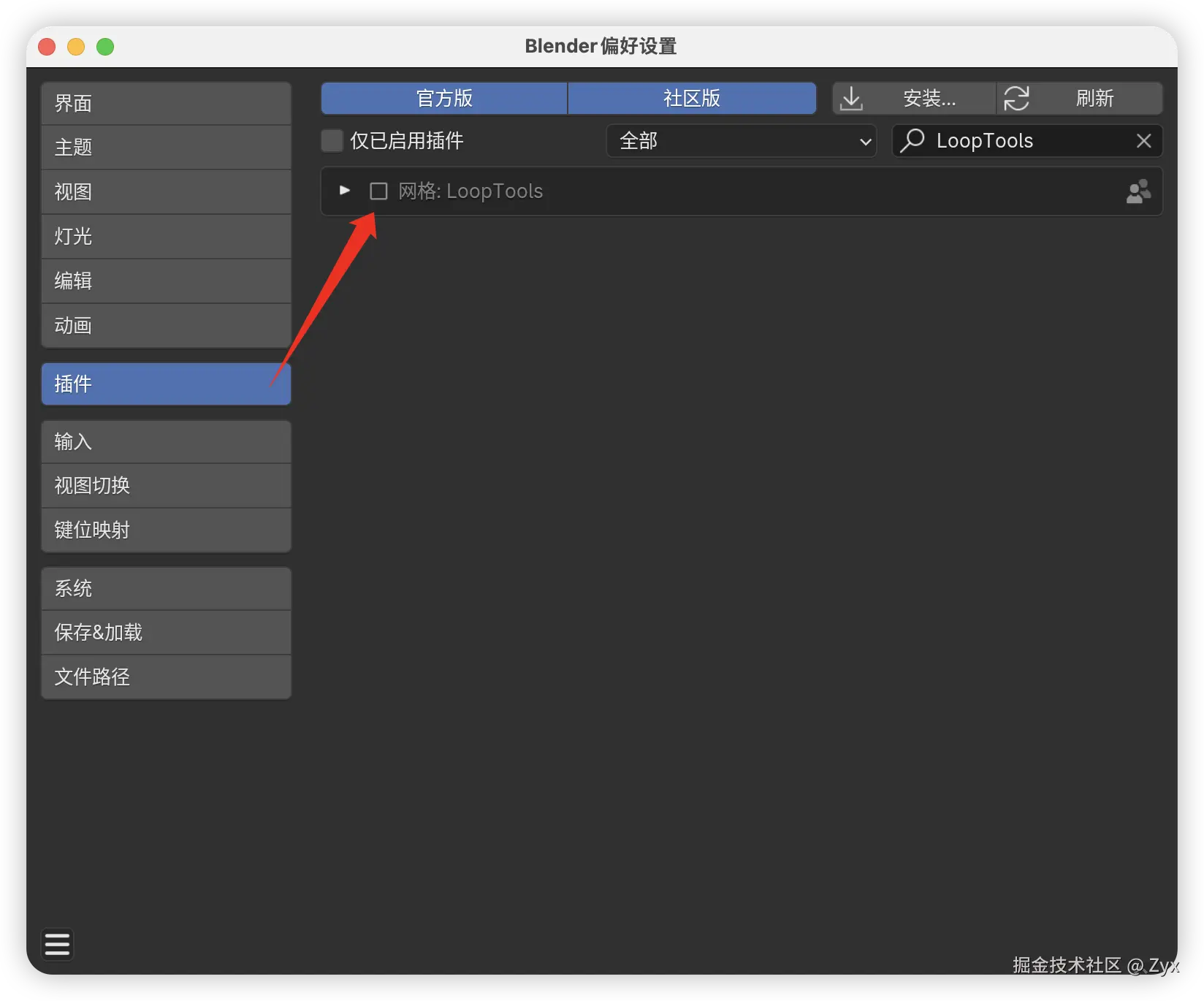This screenshot has height=1001, width=1204.
Task: Switch to the 界面 preferences tab
Action: 167,104
